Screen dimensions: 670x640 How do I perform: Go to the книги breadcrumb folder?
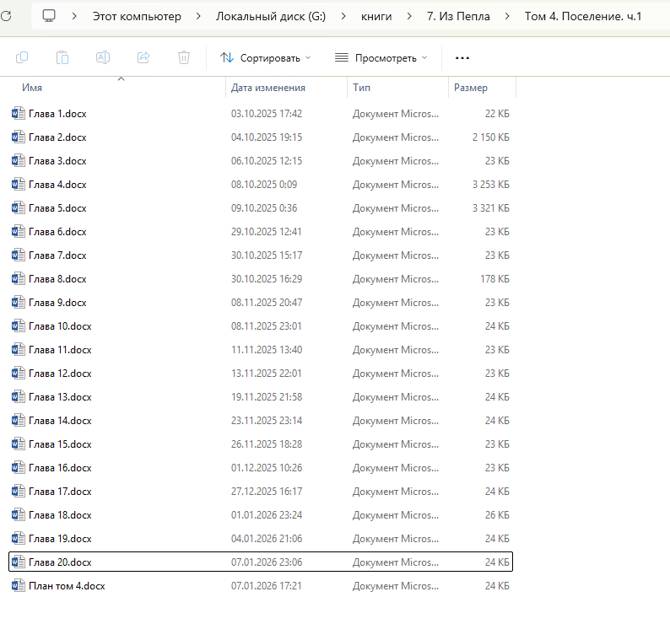tap(376, 17)
